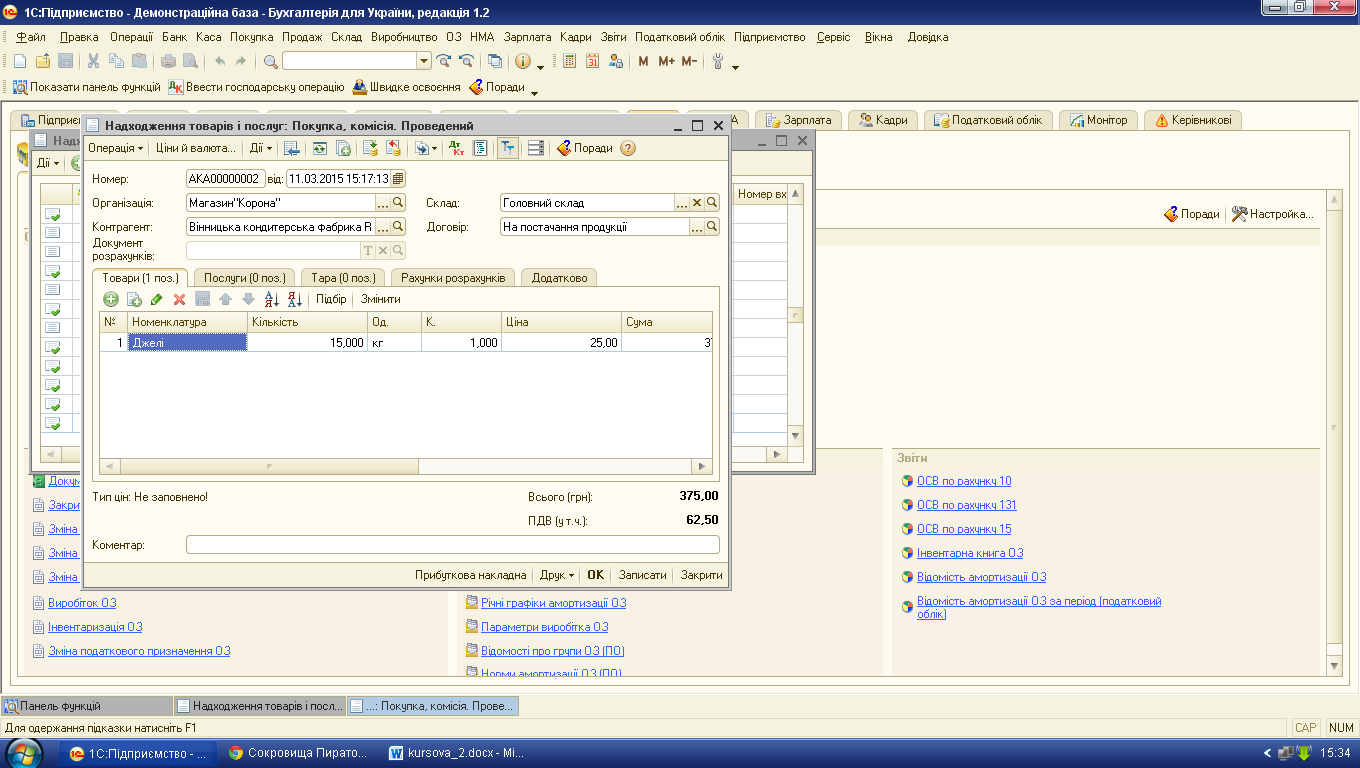Open the Операція dropdown menu
This screenshot has width=1360, height=768.
tap(115, 148)
